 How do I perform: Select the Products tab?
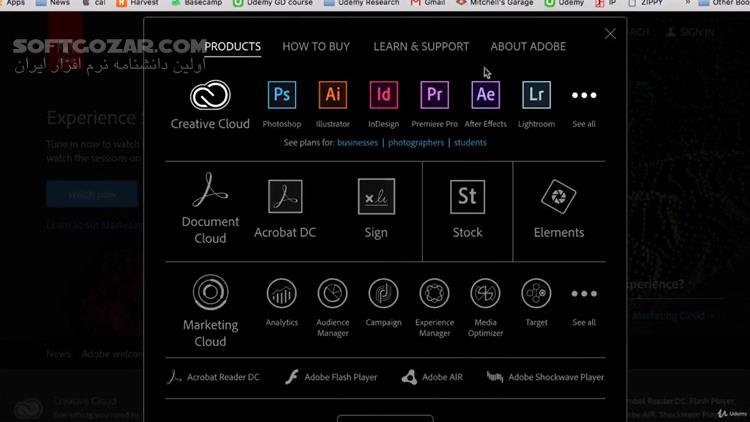tap(232, 46)
